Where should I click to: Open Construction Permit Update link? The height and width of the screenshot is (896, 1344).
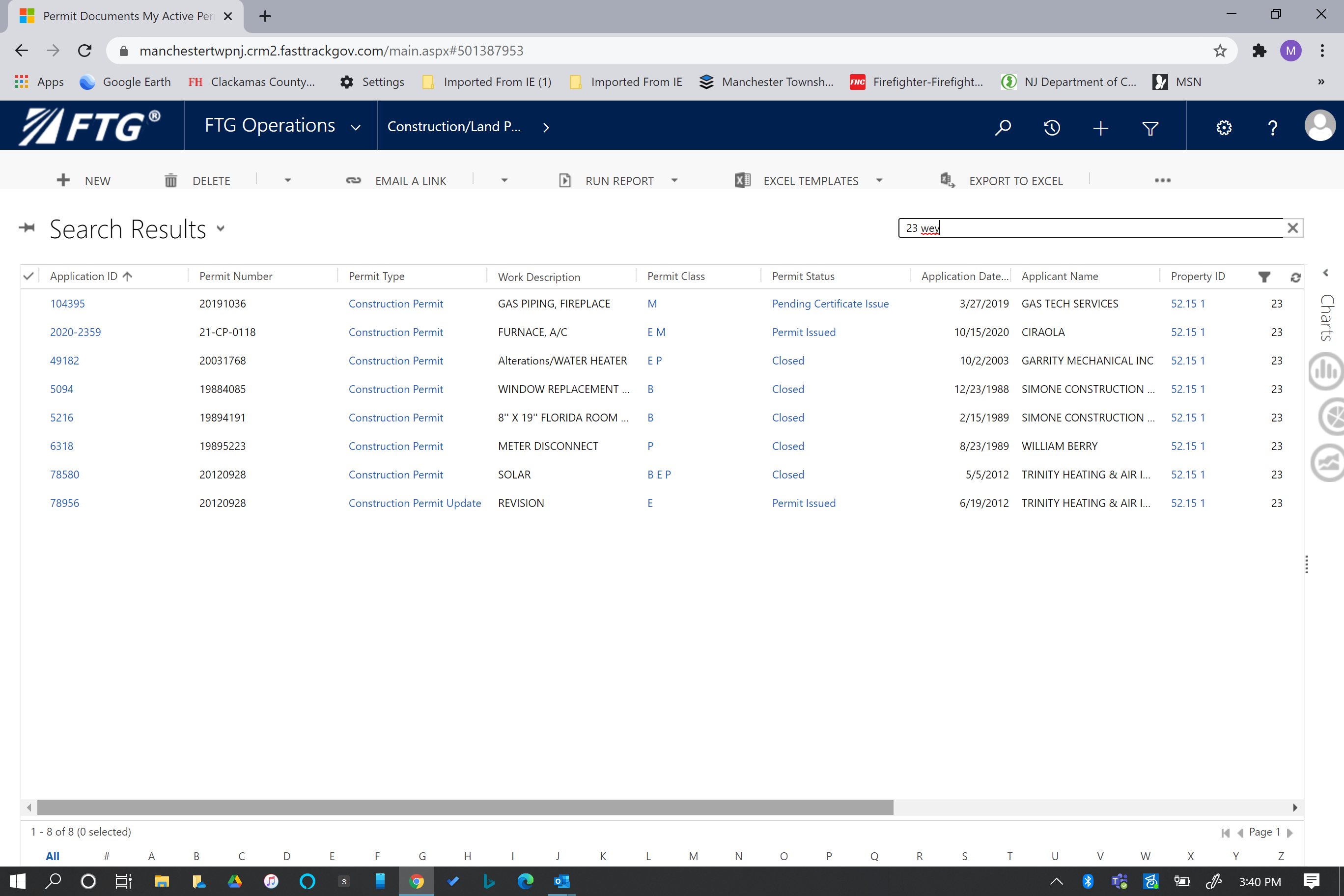point(415,503)
